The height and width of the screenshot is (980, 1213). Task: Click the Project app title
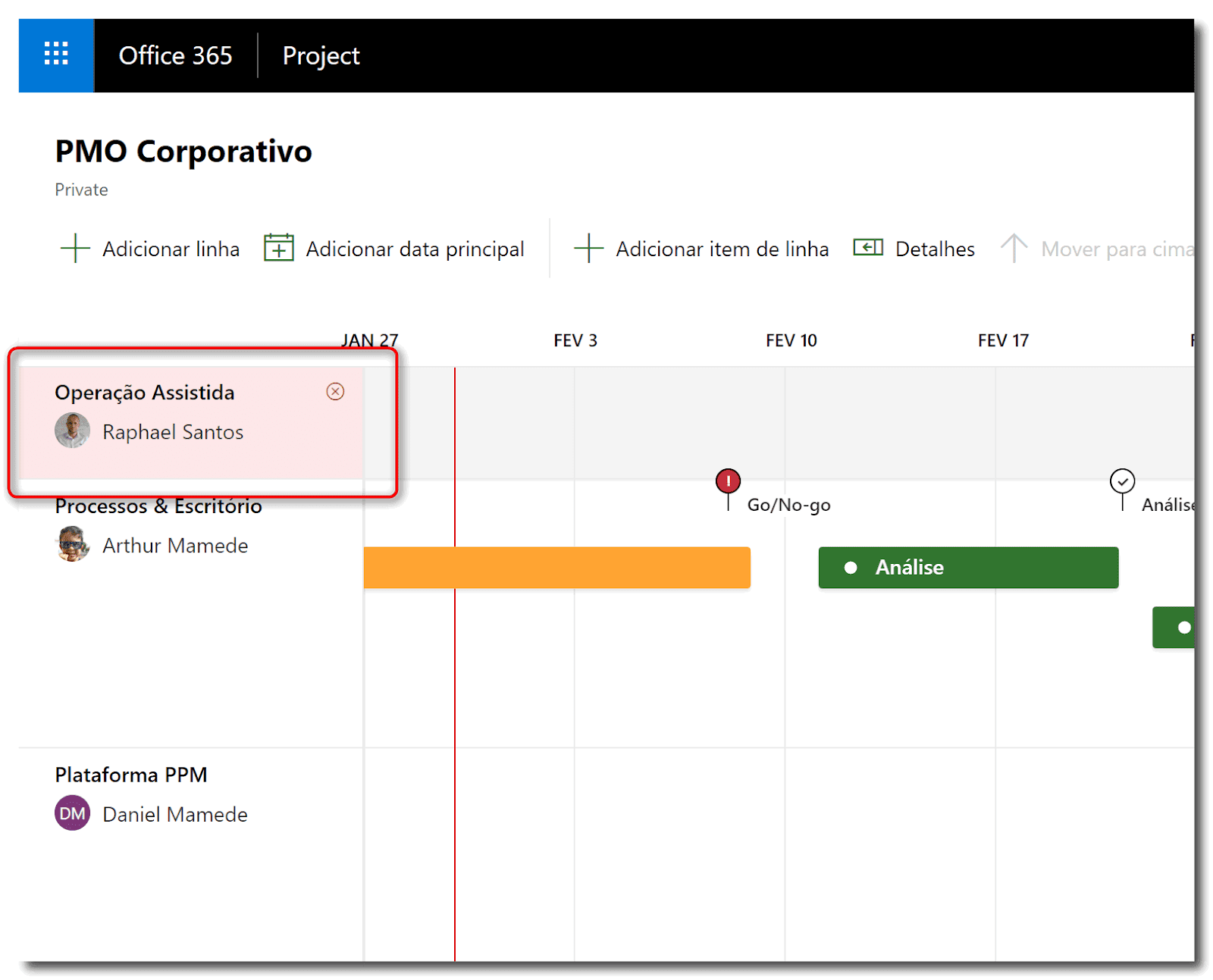coord(321,55)
